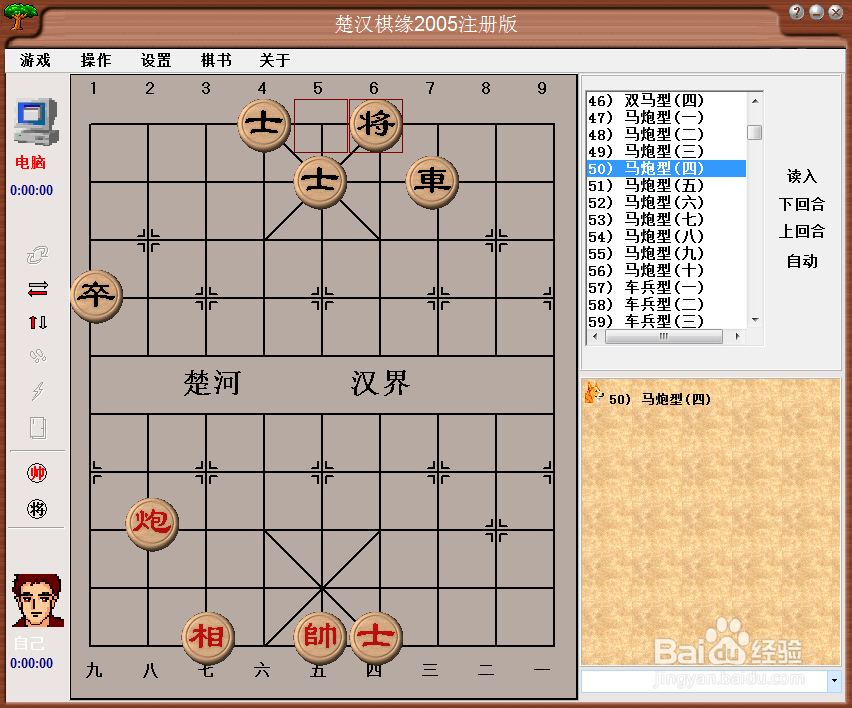The height and width of the screenshot is (708, 852).
Task: Click the blank page icon in sidebar
Action: click(37, 428)
